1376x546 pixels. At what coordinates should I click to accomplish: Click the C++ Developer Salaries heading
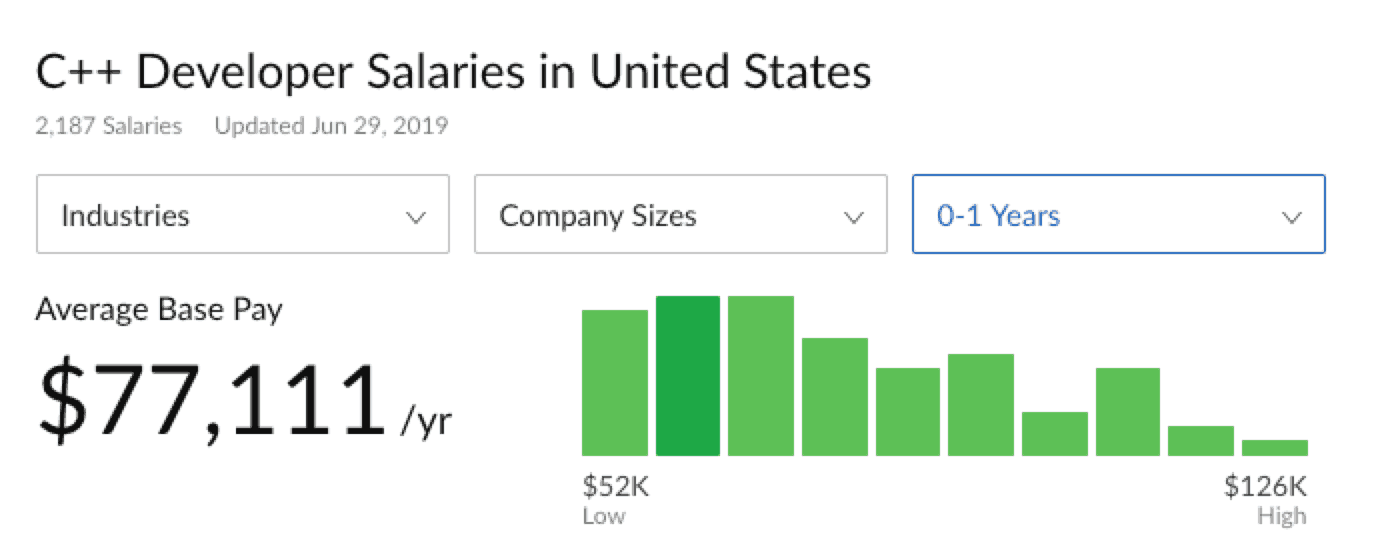pyautogui.click(x=453, y=73)
